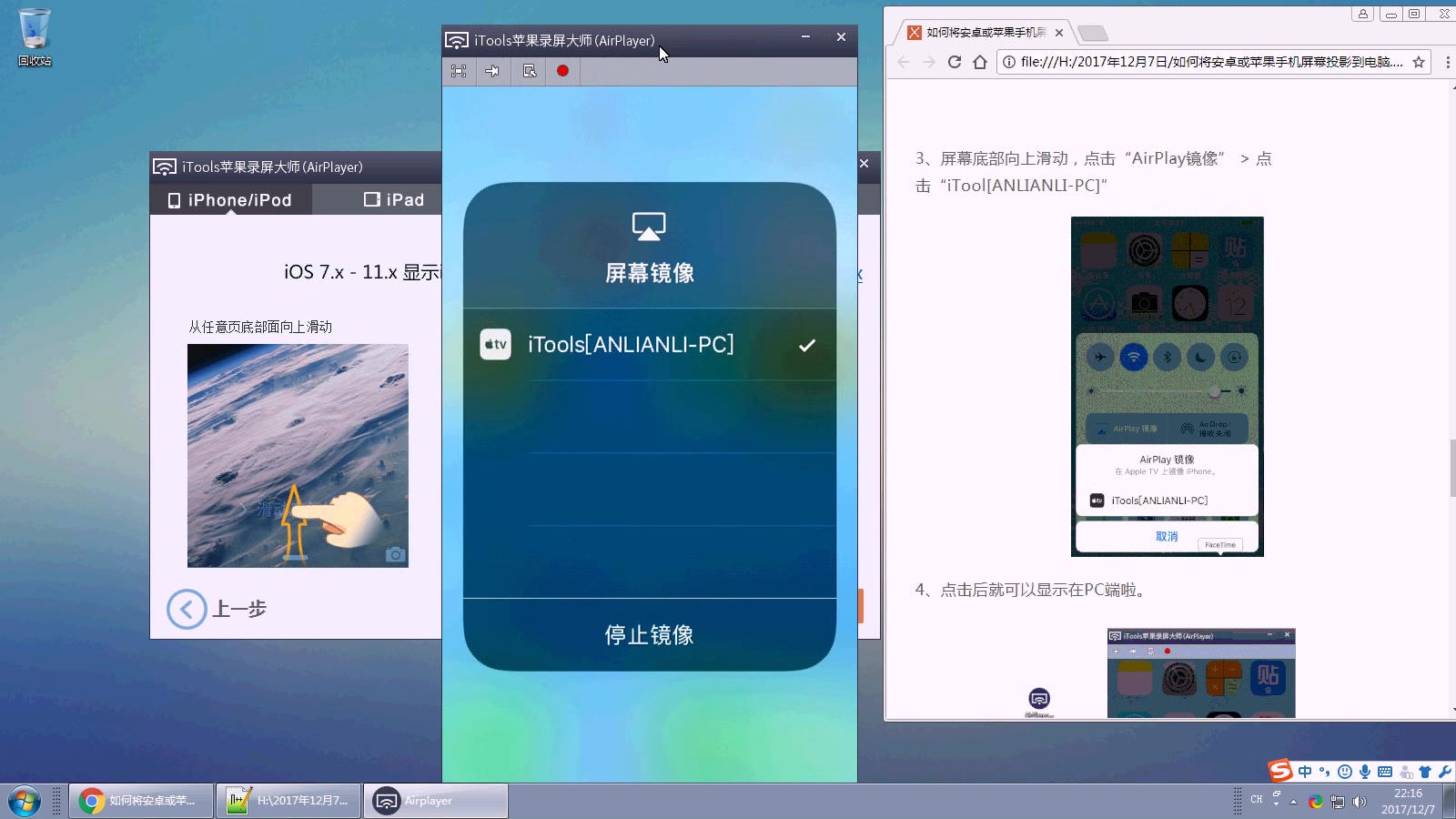Click the Apple TV icon beside iTools[ANLIANLI-PC]

(x=495, y=344)
